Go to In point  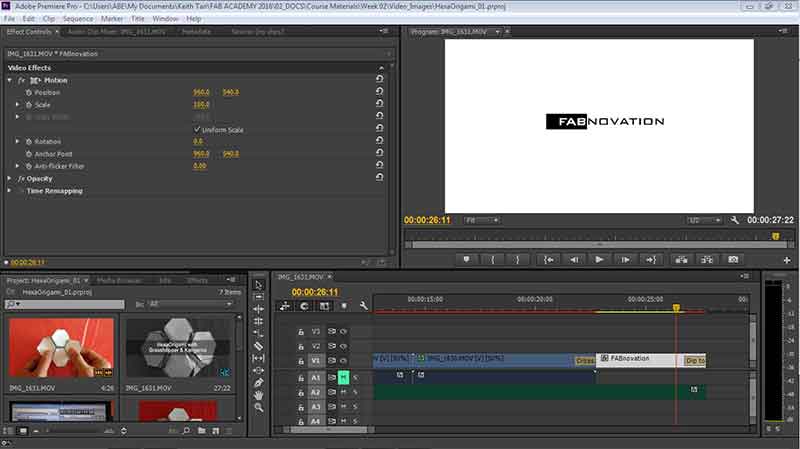[548, 260]
